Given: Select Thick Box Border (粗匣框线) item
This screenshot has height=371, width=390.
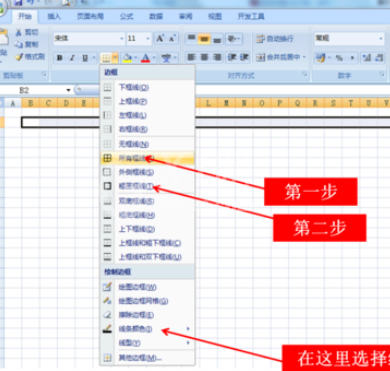Looking at the screenshot, I should pos(147,187).
